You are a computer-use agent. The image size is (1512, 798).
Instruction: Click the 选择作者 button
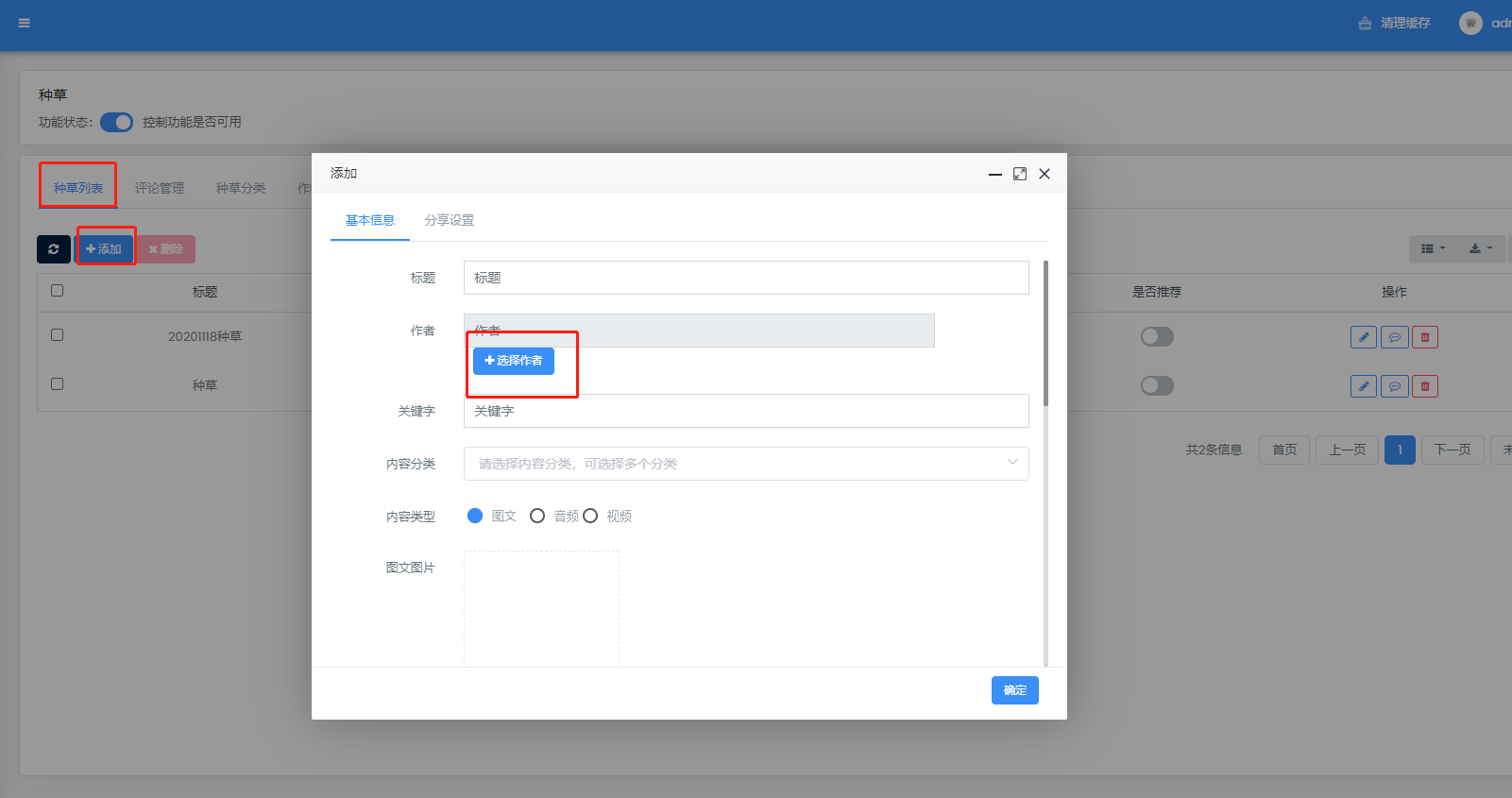(514, 361)
